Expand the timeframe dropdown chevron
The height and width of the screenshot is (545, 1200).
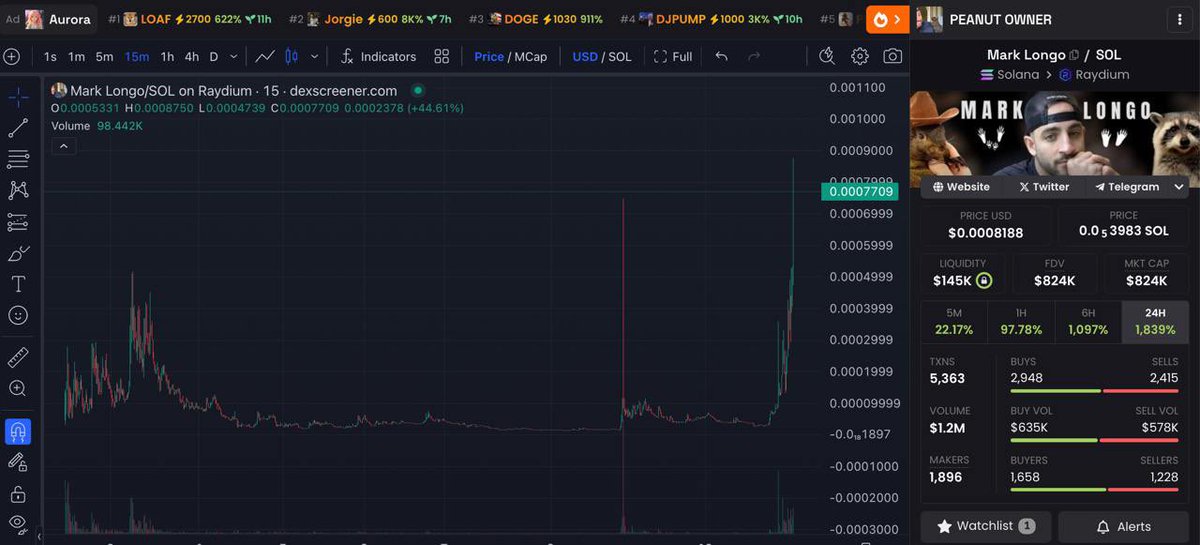pyautogui.click(x=234, y=57)
